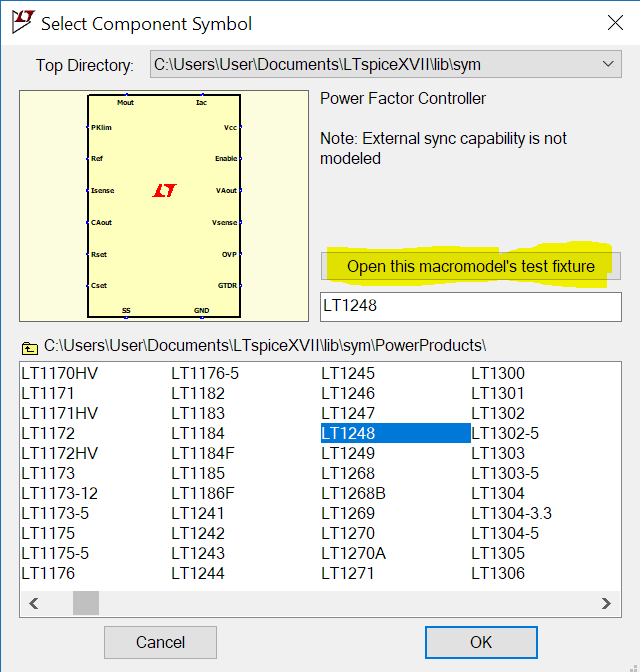This screenshot has width=640, height=672.
Task: Select LT1172 component
Action: point(48,433)
